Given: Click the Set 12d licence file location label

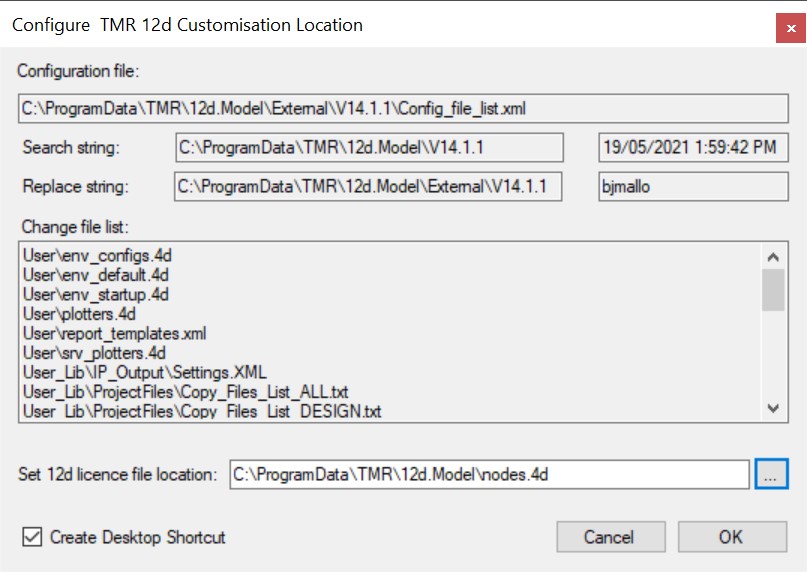Looking at the screenshot, I should point(118,474).
